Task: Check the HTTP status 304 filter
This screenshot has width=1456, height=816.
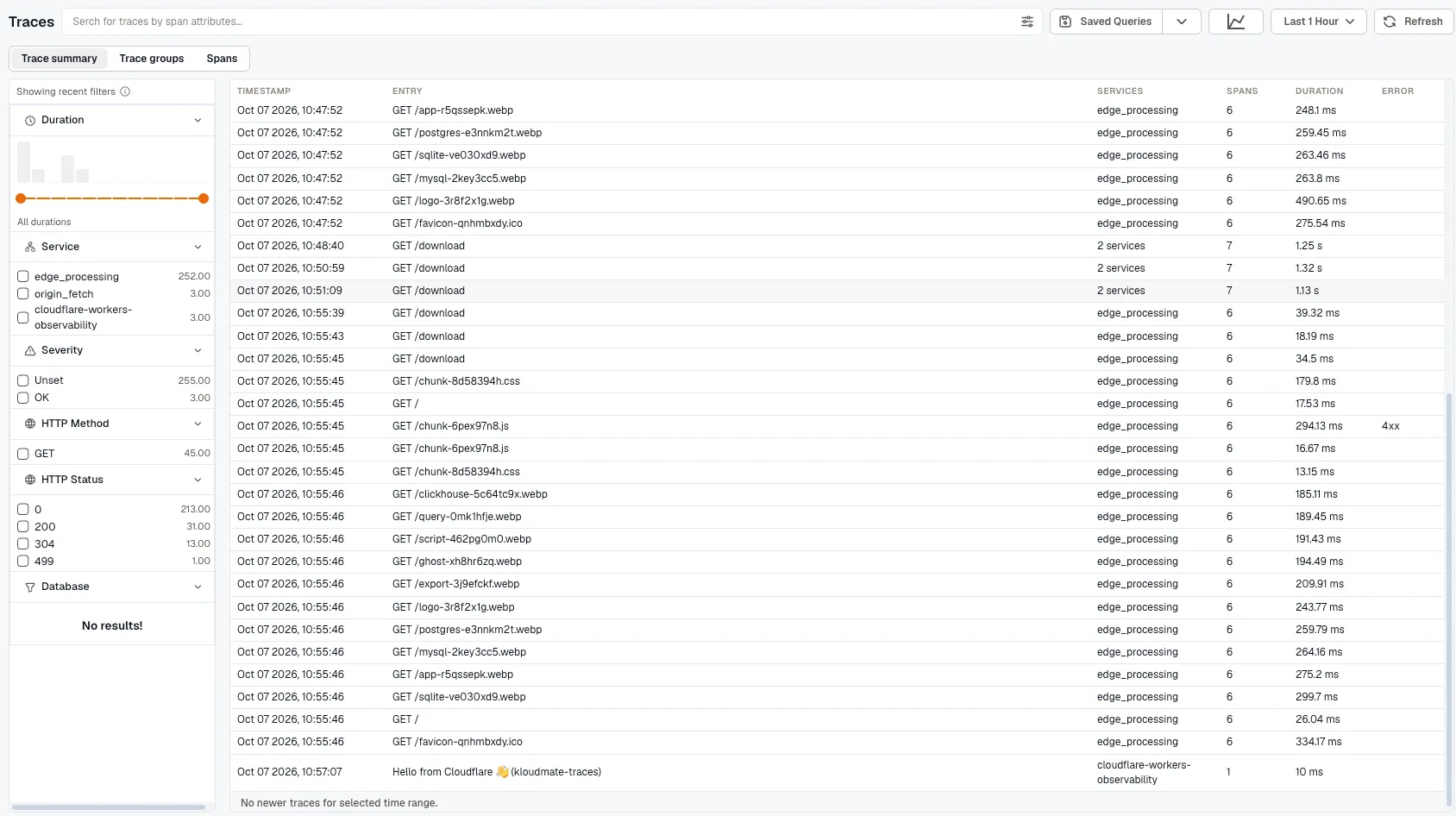Action: pyautogui.click(x=23, y=544)
